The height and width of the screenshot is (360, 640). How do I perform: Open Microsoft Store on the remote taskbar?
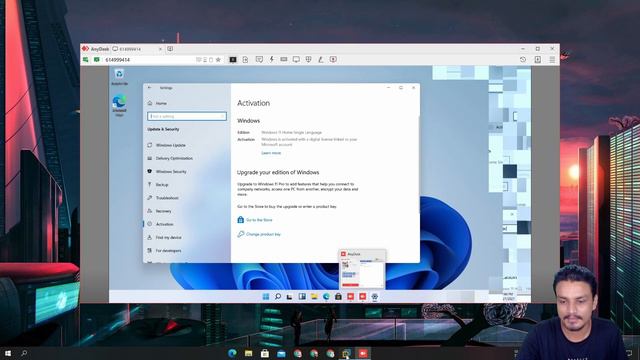click(338, 296)
